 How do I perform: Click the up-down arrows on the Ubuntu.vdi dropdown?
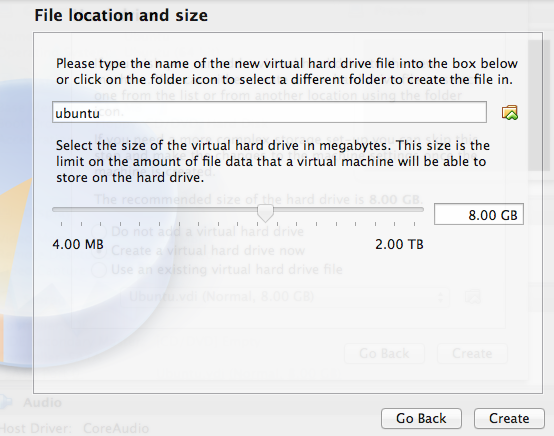[x=440, y=297]
